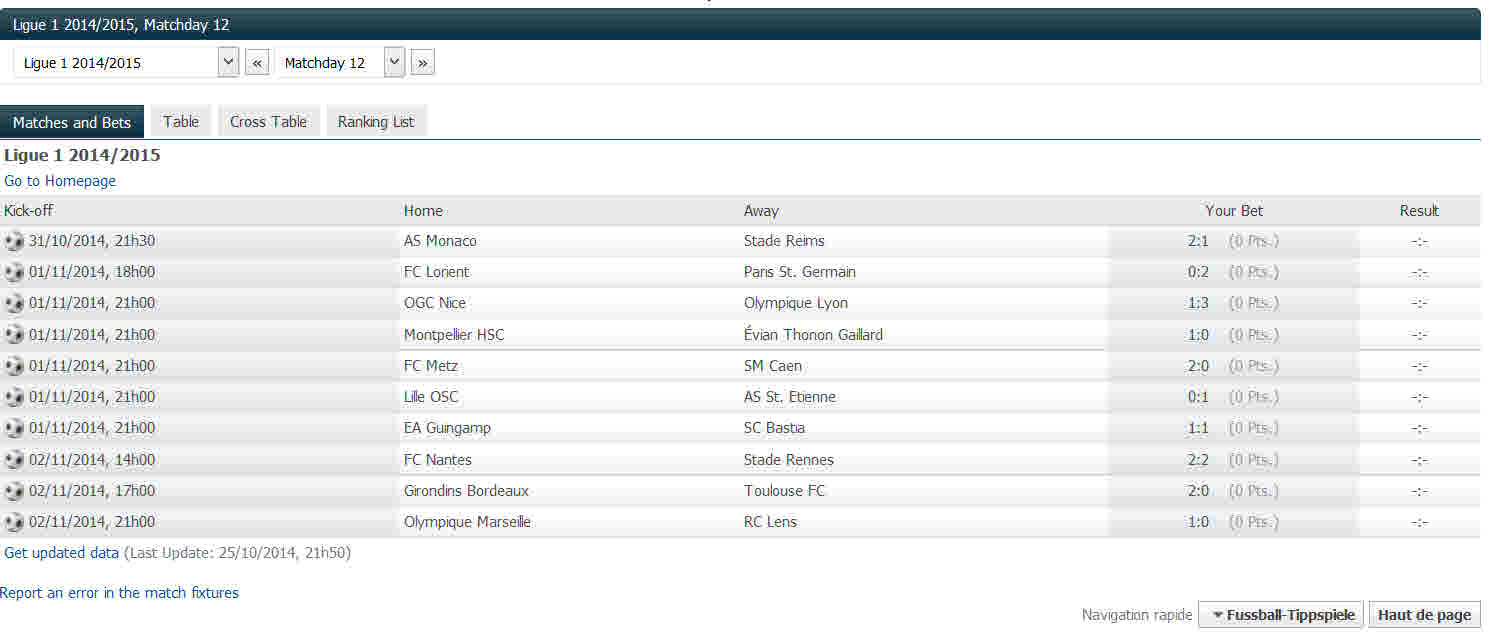Expand the Fussball-Tippspiele navigation dropdown
This screenshot has height=637, width=1489.
[x=1280, y=615]
